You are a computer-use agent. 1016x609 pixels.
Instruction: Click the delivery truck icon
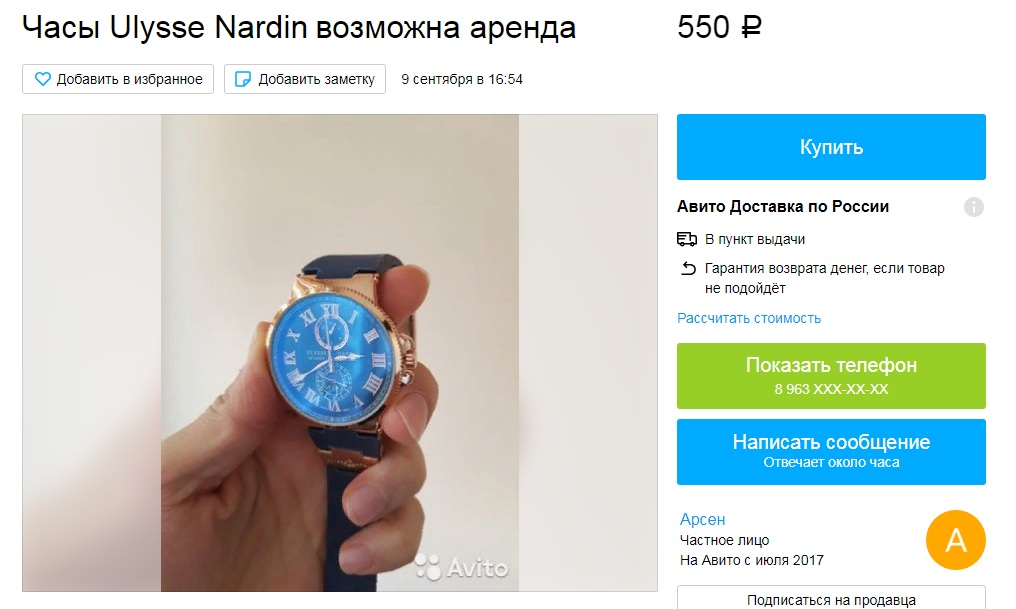click(x=687, y=239)
